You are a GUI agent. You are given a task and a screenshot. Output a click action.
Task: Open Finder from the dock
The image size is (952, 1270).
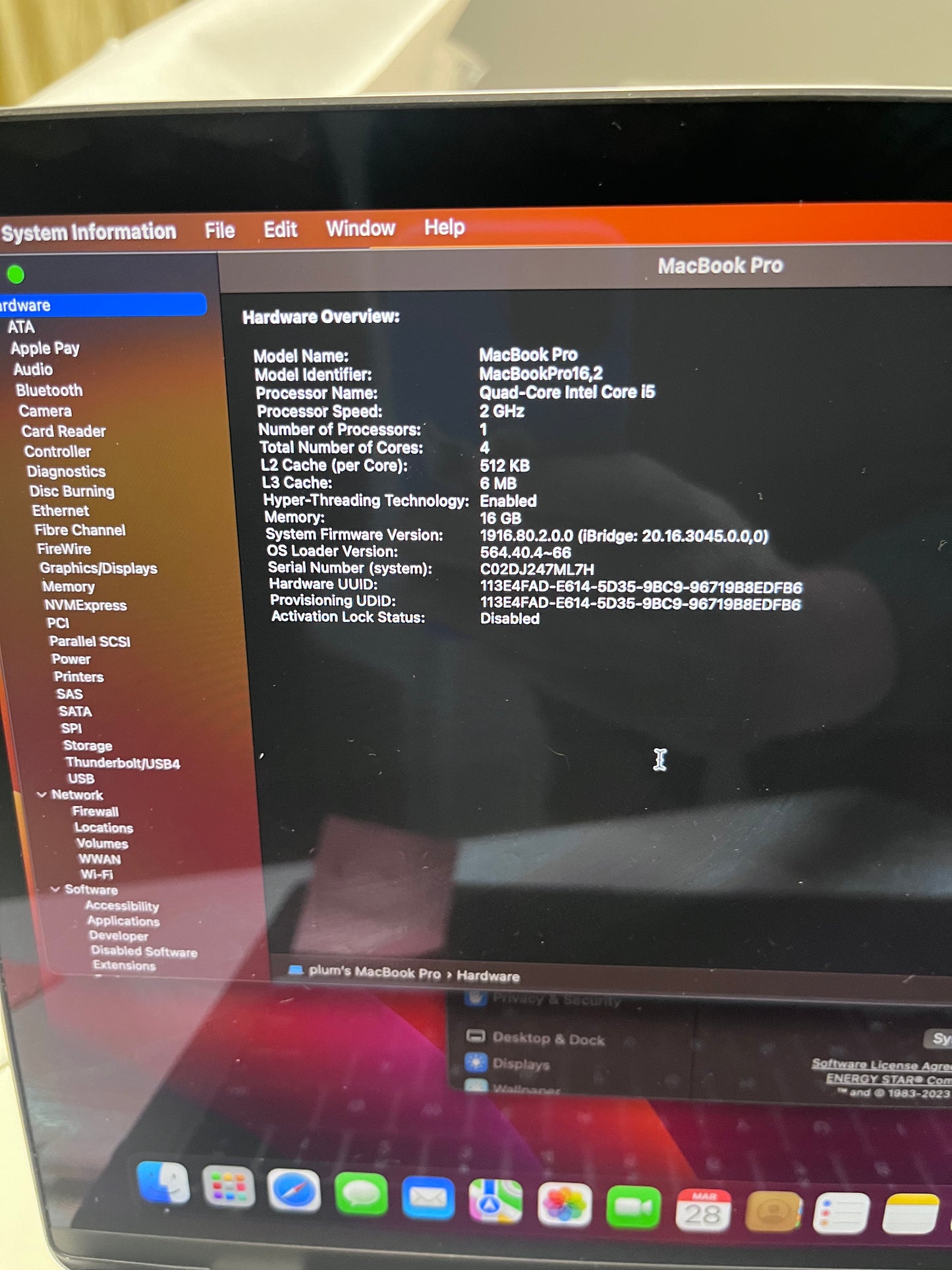[x=163, y=1183]
